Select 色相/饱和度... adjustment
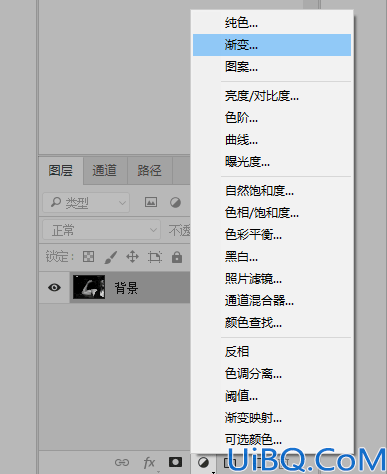The width and height of the screenshot is (387, 474). click(272, 213)
